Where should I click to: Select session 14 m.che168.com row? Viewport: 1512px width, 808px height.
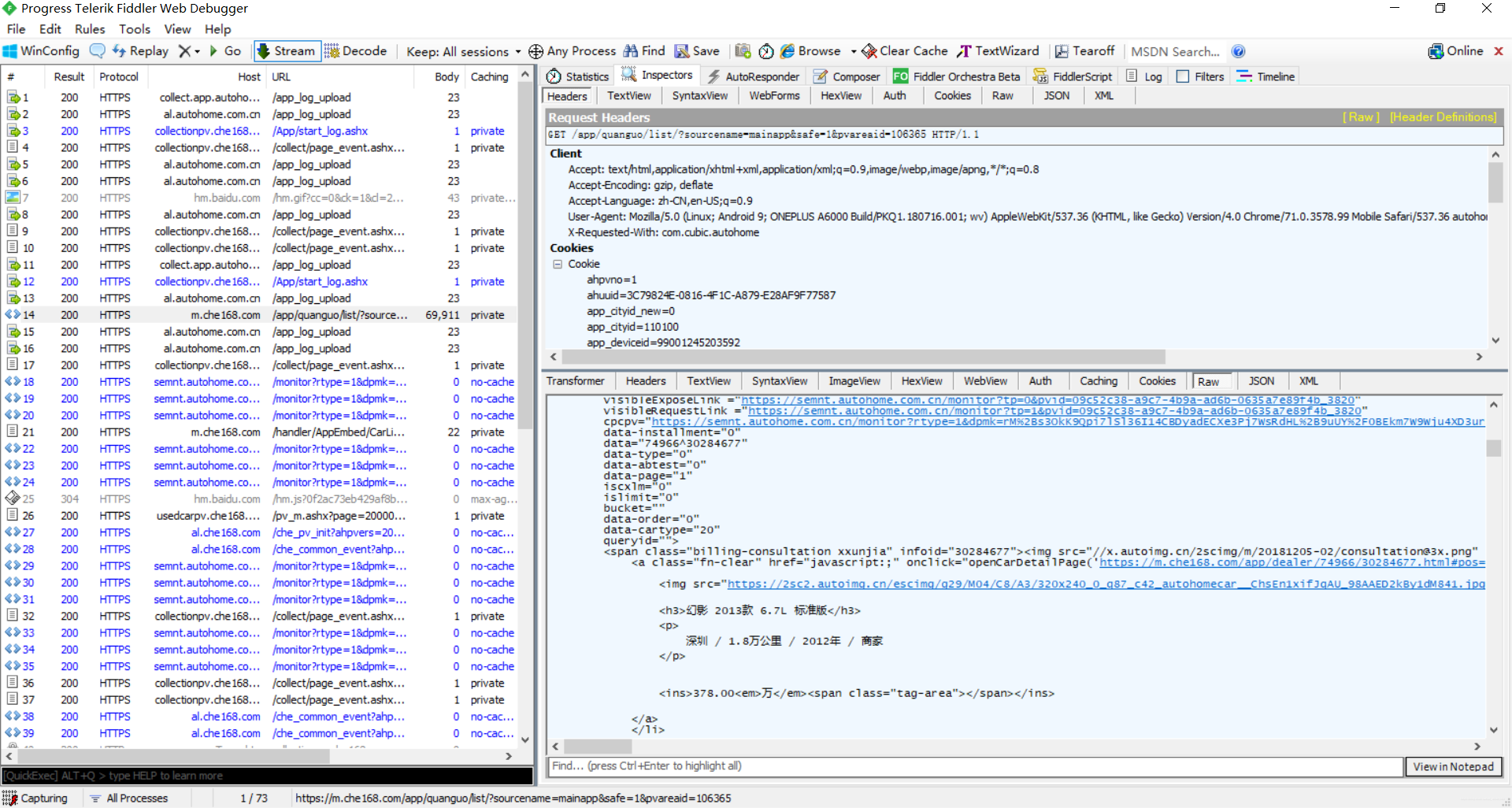pos(260,315)
